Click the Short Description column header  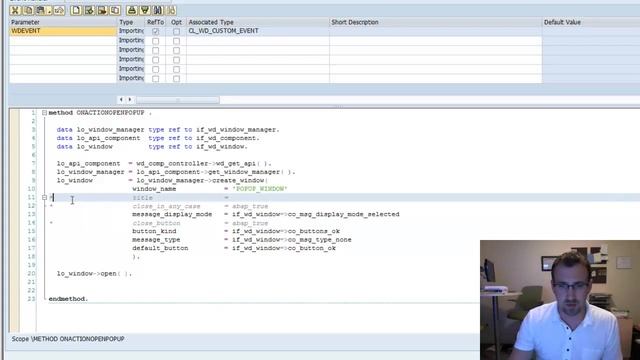[x=436, y=22]
